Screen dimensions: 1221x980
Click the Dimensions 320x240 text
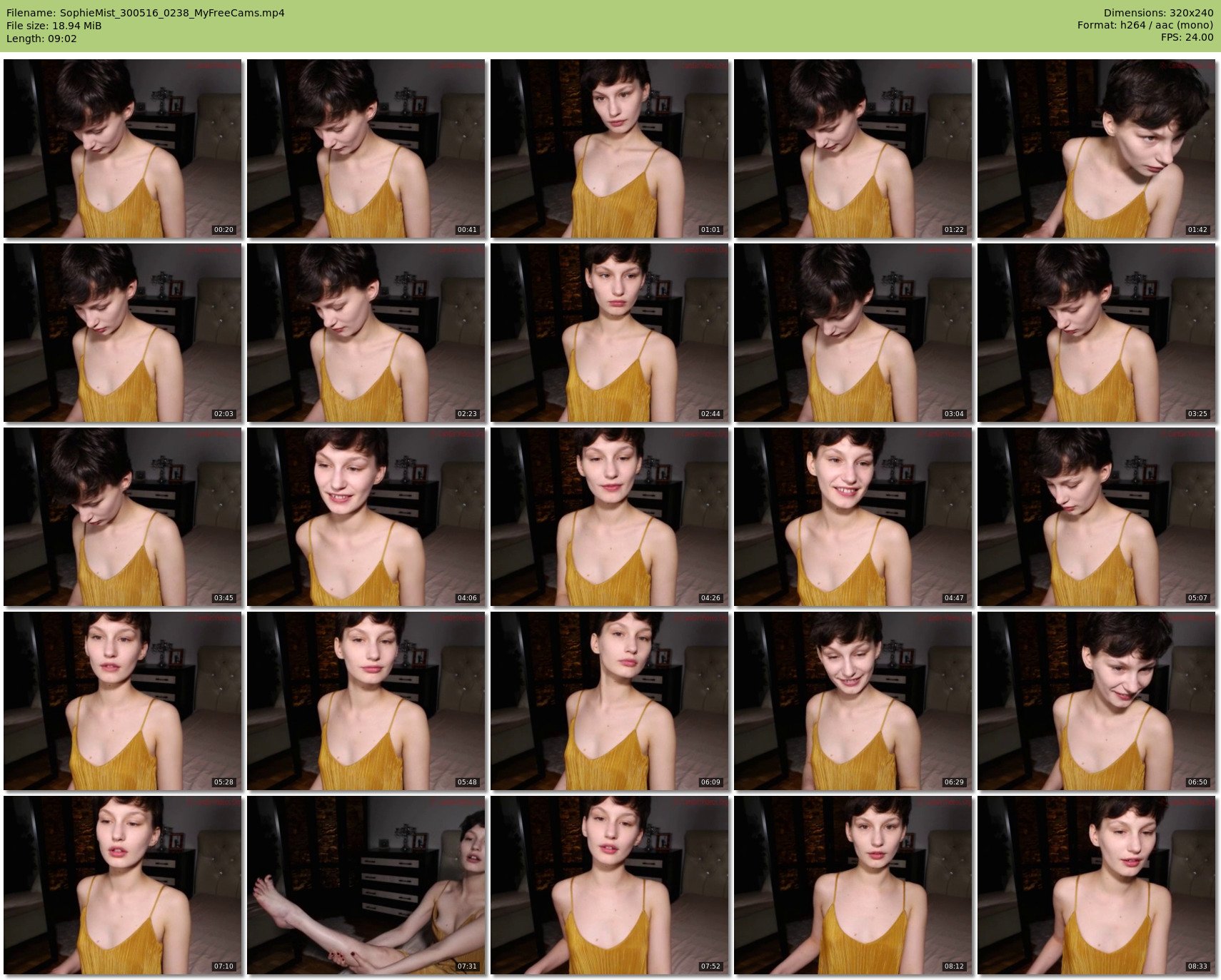1158,13
